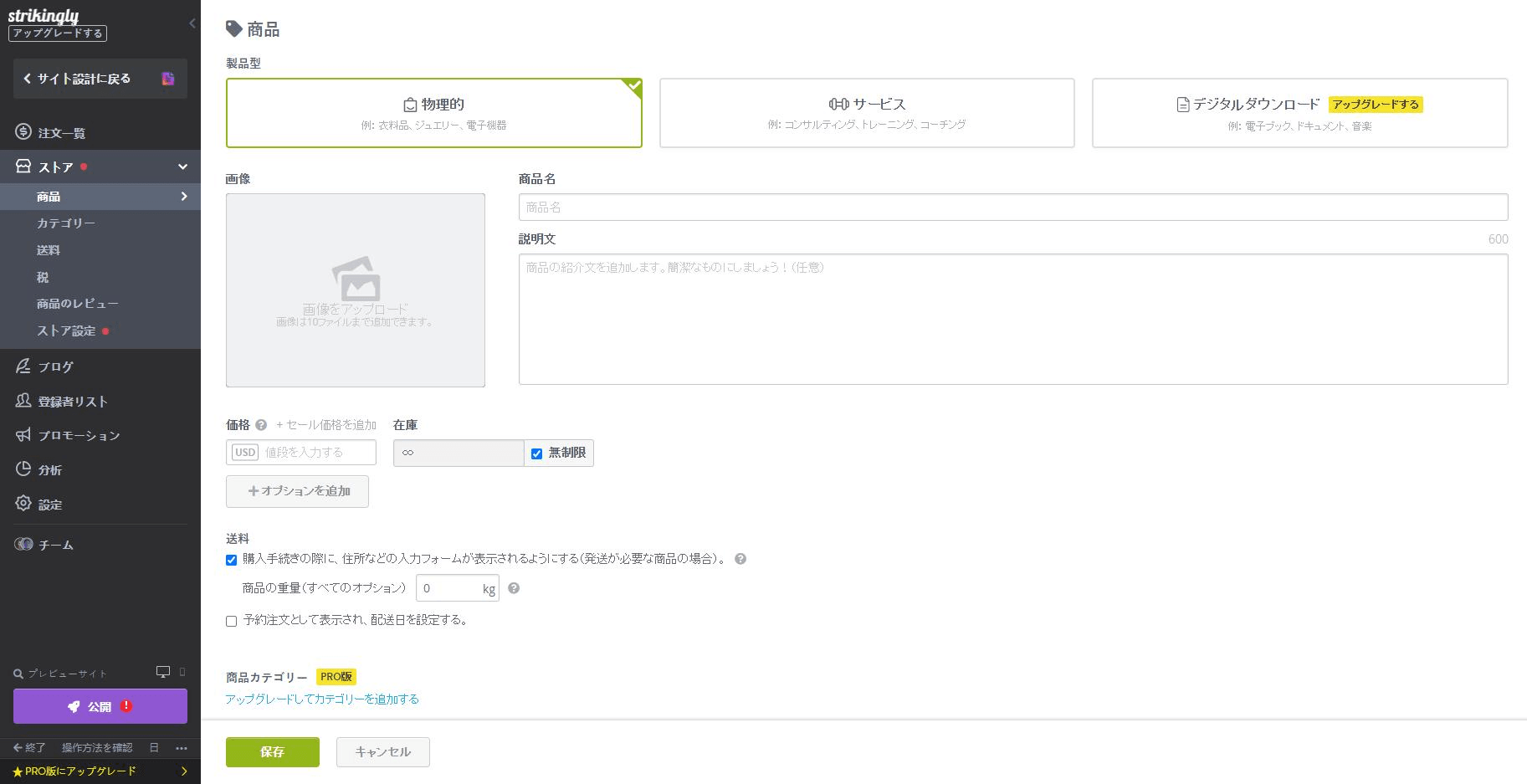
Task: Click the mobile preview phone icon
Action: pos(182,673)
